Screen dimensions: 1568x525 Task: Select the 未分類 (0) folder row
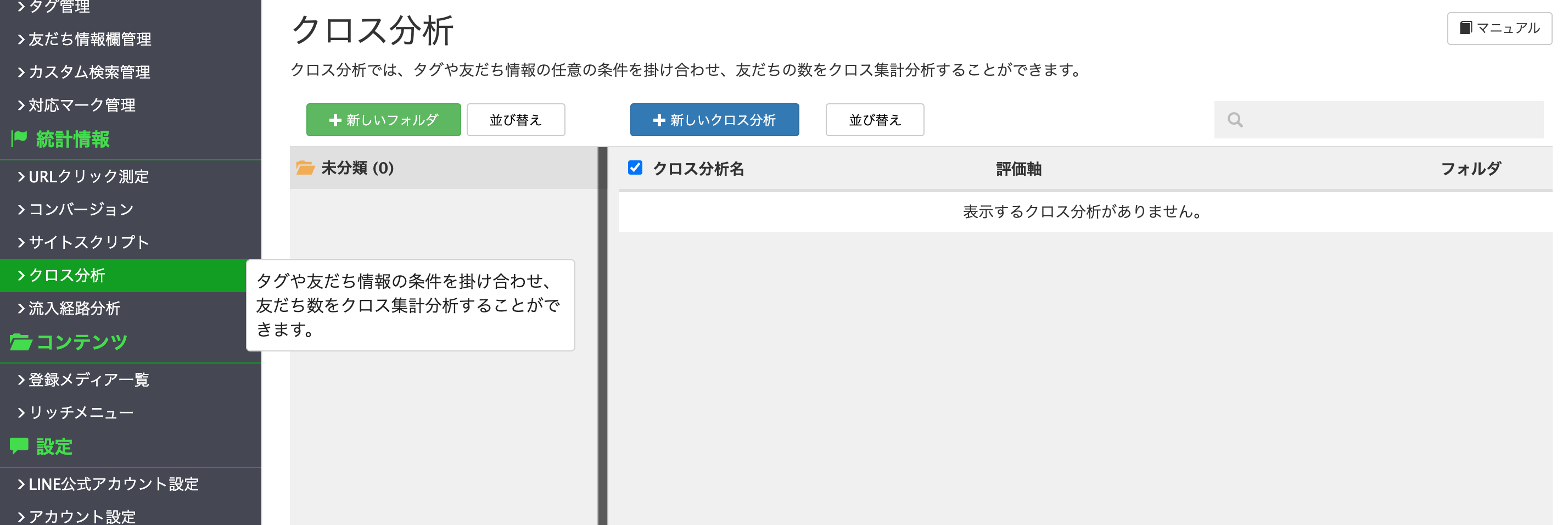coord(444,167)
